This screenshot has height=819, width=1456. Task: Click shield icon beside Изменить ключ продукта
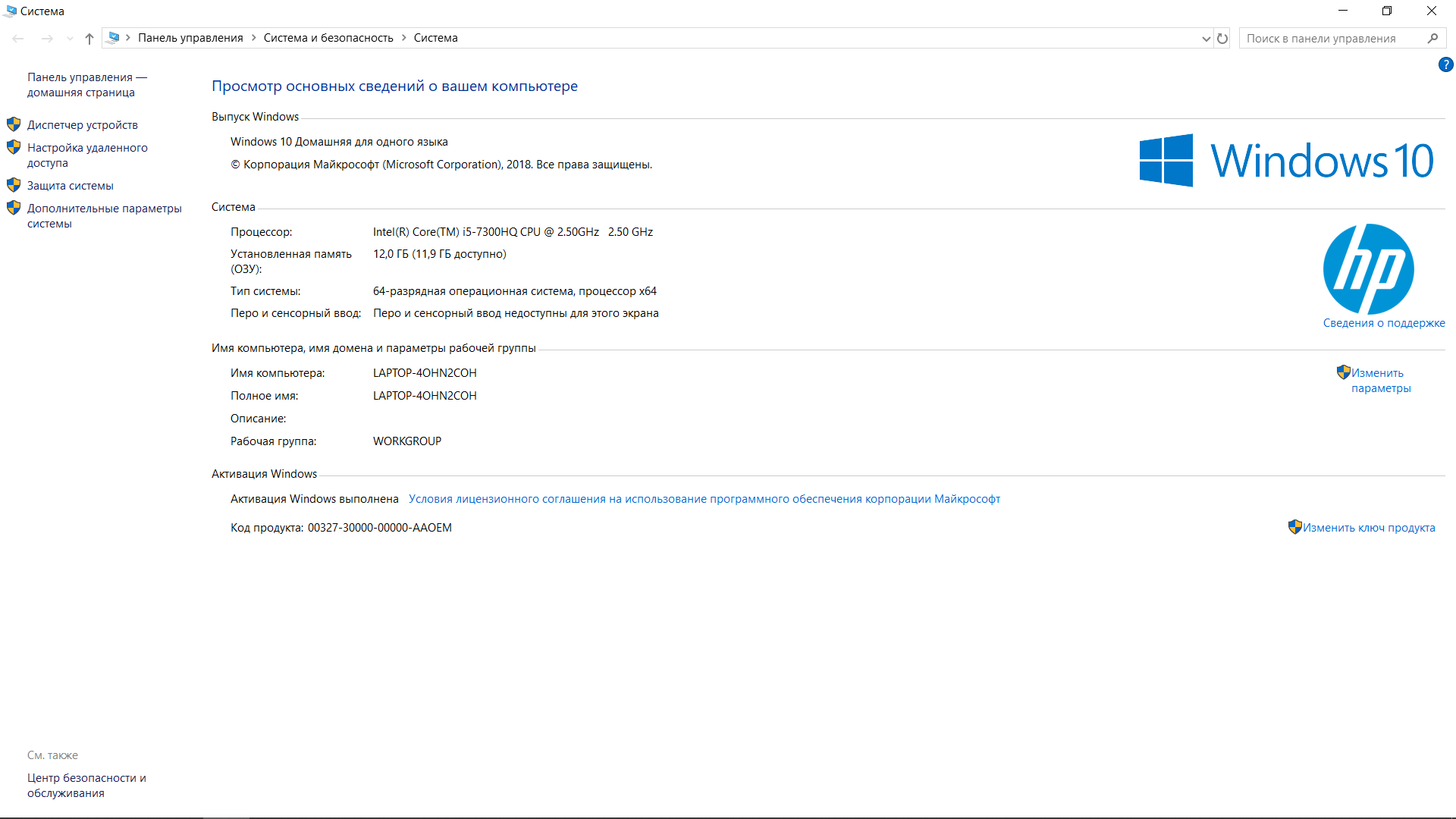tap(1294, 527)
